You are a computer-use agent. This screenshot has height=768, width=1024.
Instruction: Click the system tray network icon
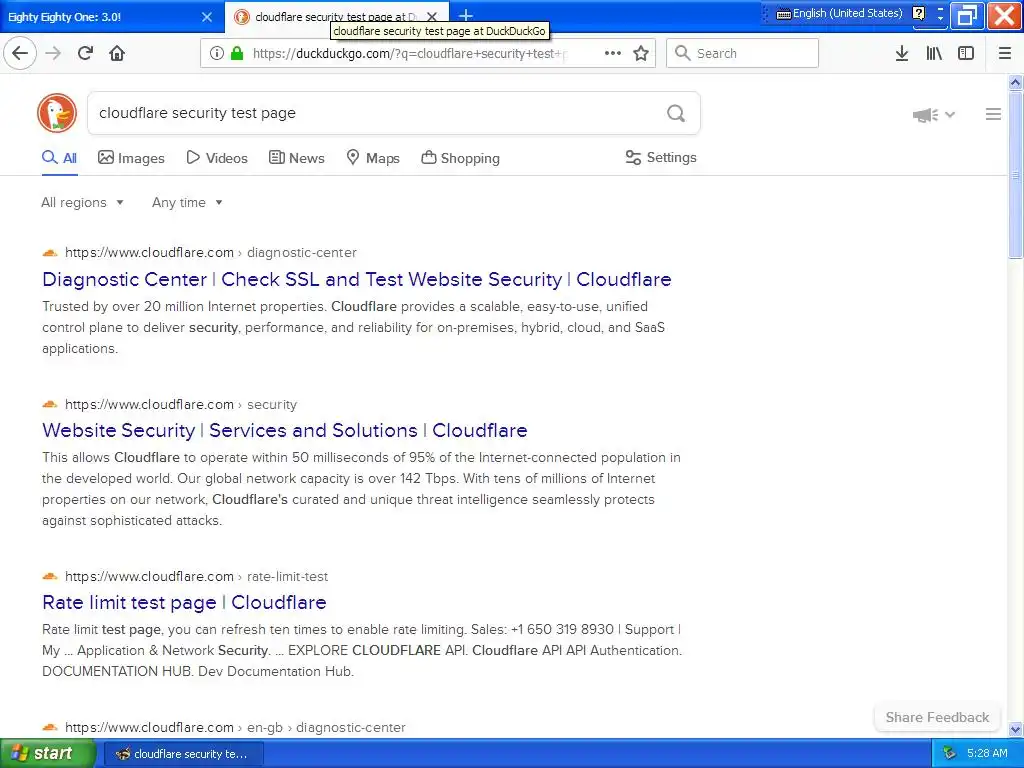tap(950, 753)
